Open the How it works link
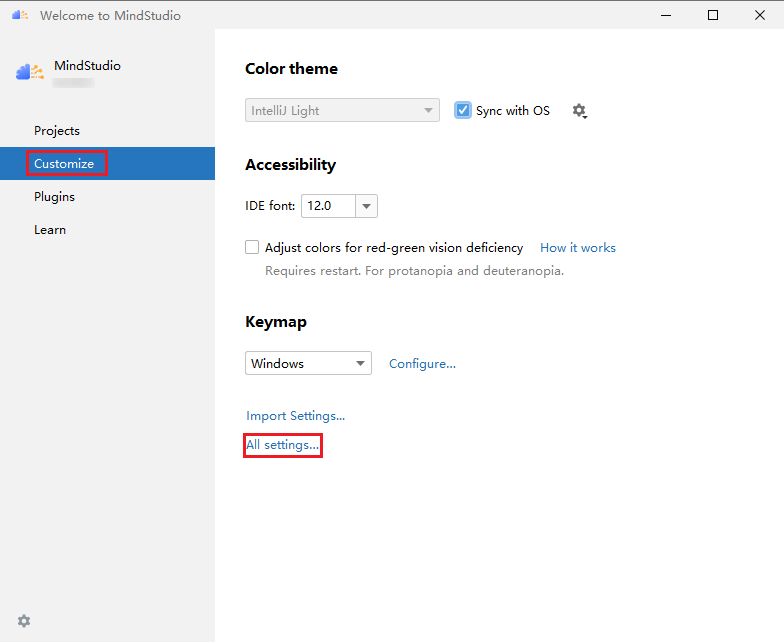Screen dimensions: 784x642 pos(578,248)
